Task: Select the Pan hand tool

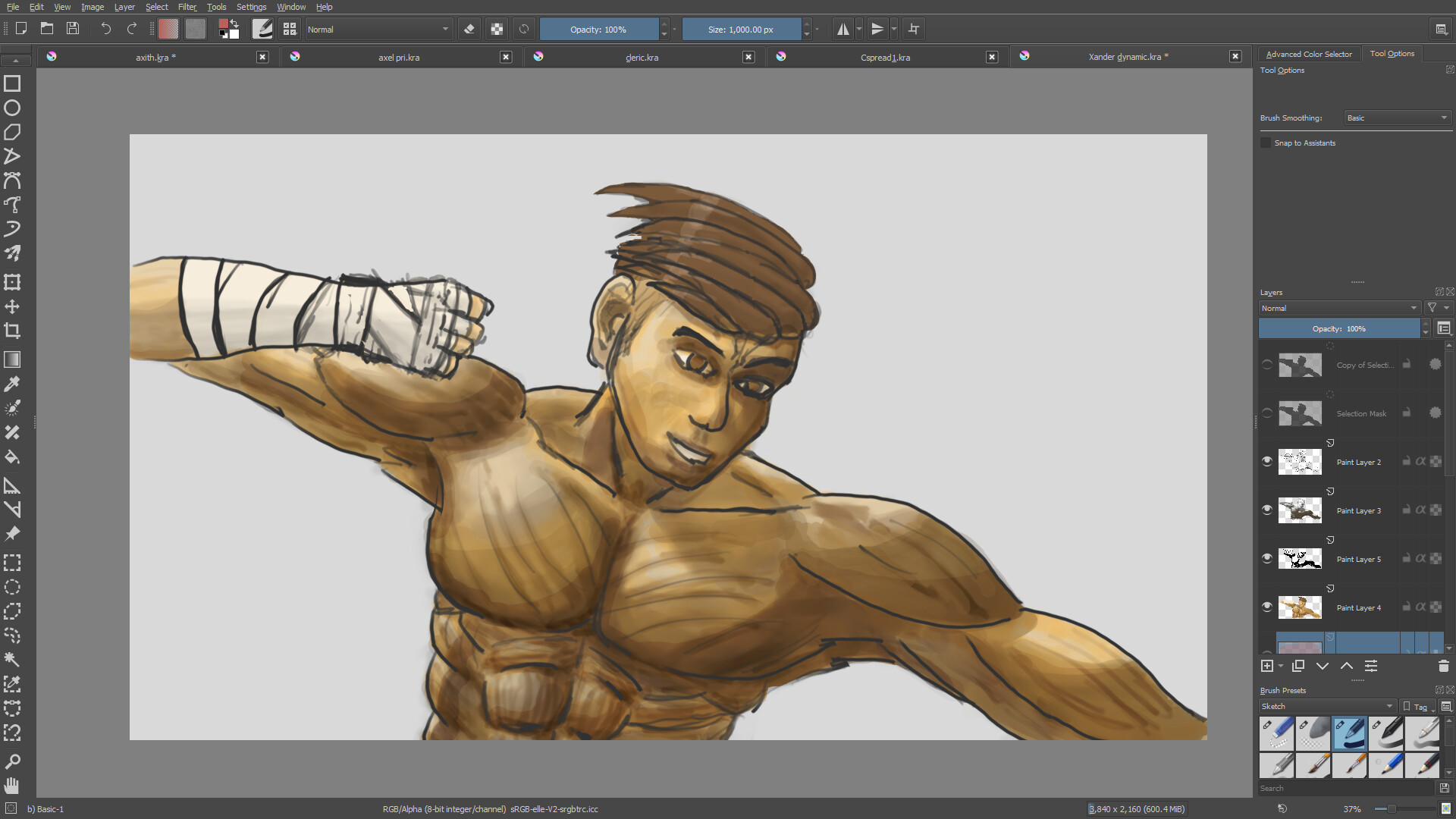Action: (12, 785)
